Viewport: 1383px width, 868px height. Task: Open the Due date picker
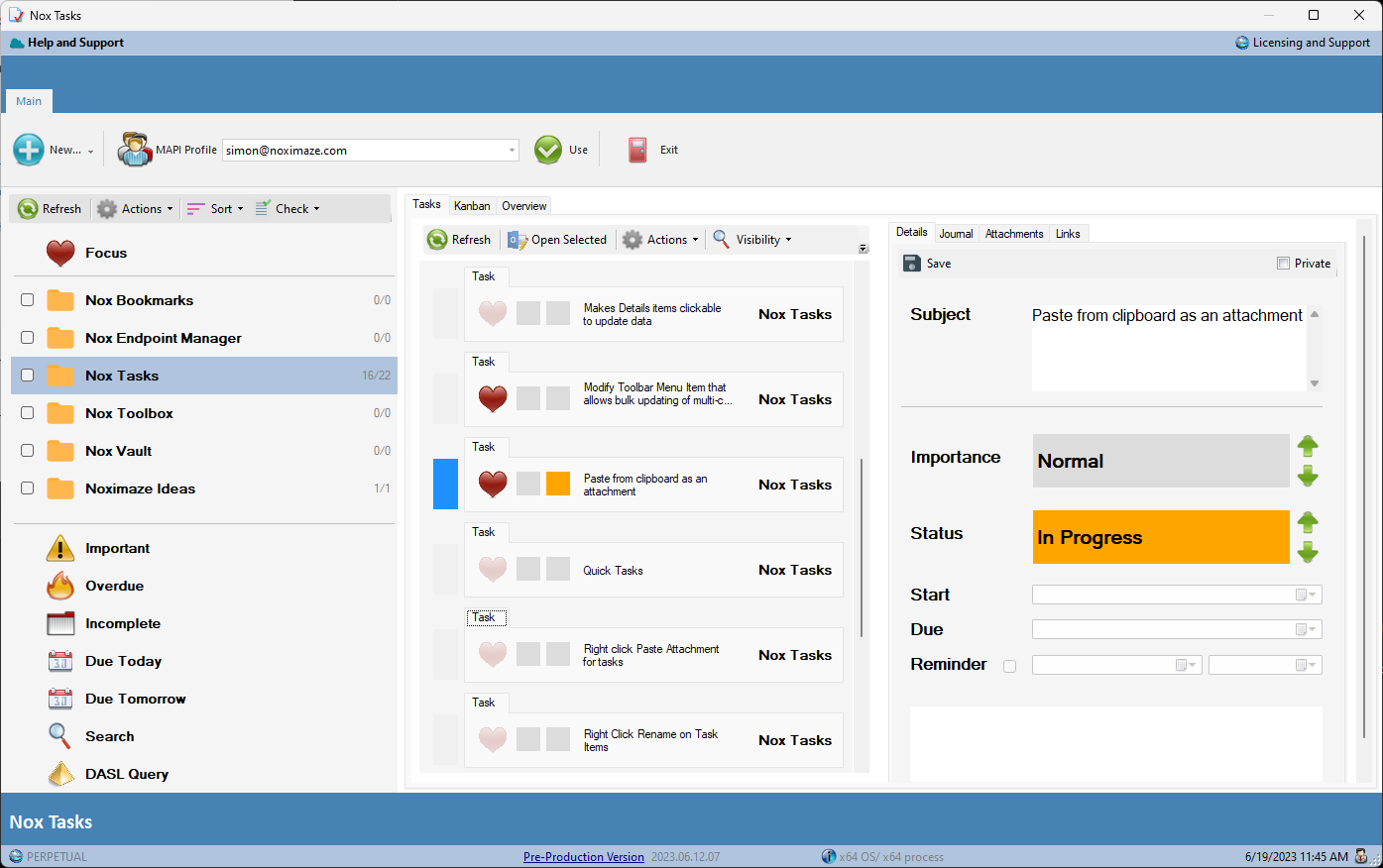(x=1307, y=629)
